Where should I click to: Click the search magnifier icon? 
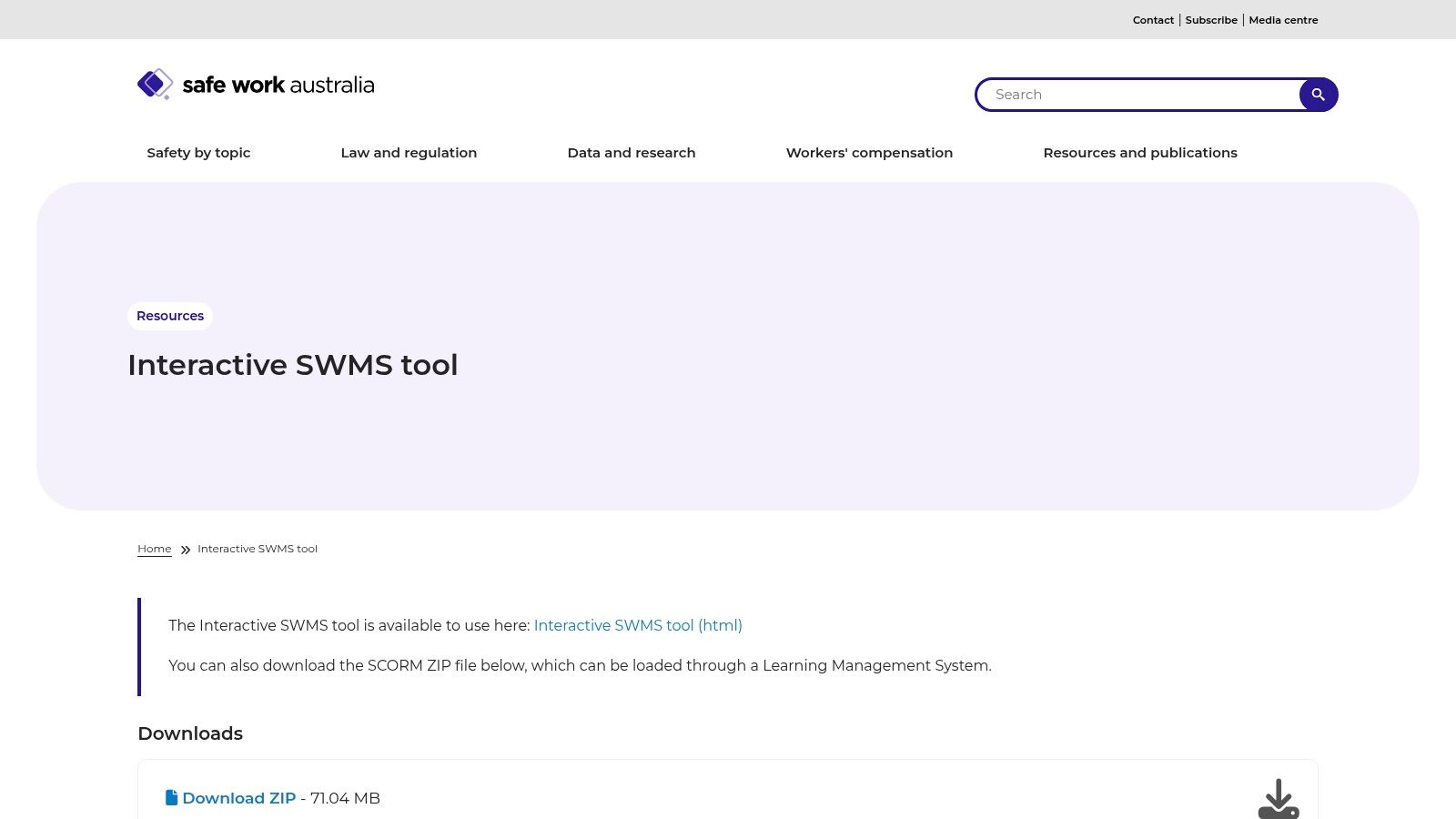point(1318,94)
